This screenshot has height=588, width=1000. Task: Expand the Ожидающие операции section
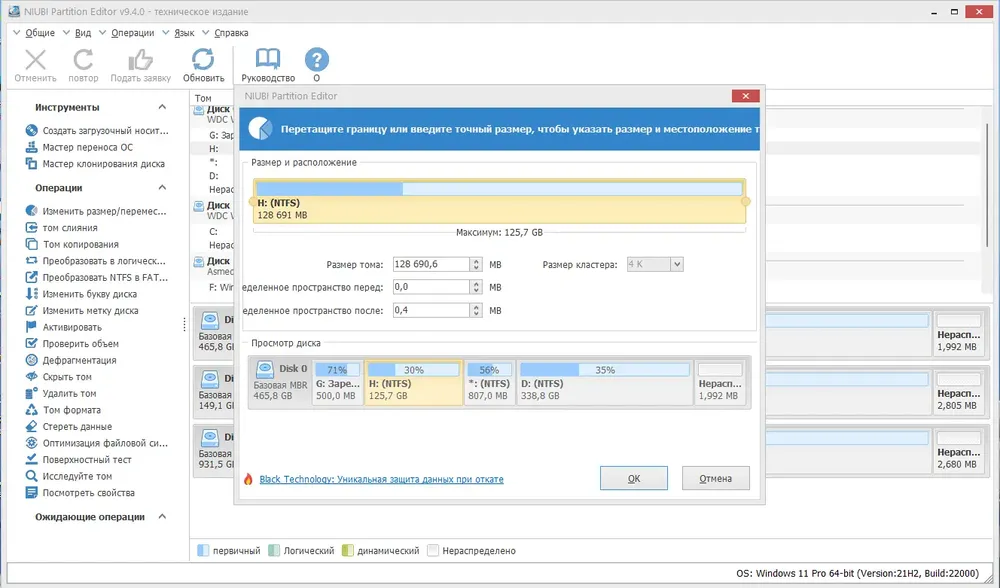tap(162, 517)
